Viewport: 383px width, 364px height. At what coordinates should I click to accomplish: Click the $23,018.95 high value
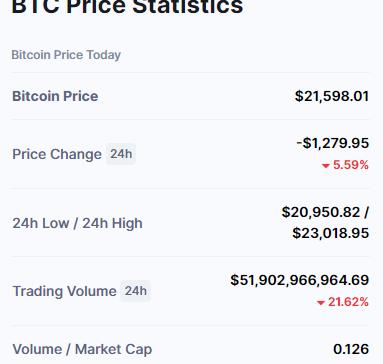tap(331, 233)
